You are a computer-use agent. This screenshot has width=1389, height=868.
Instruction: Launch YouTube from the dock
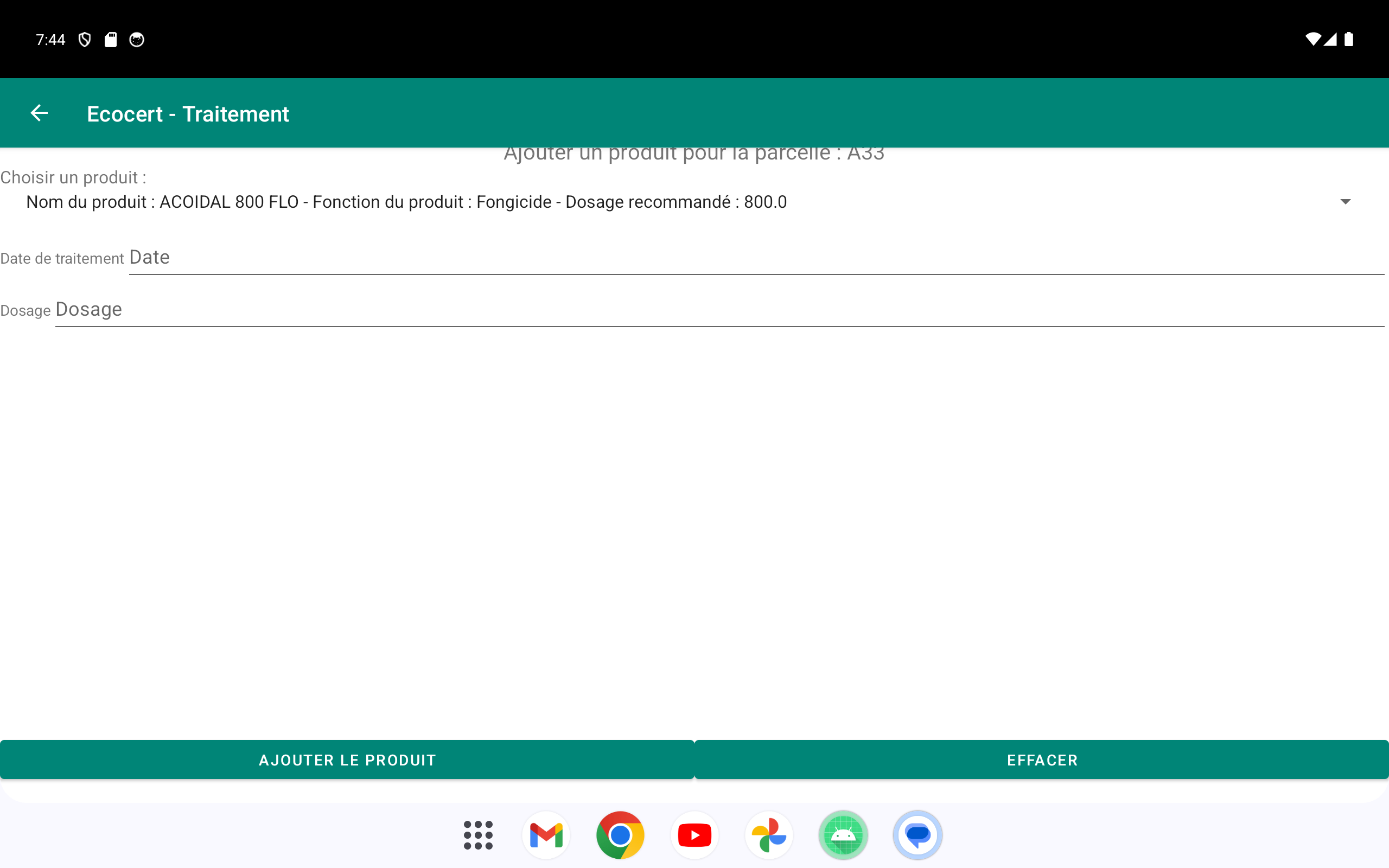pos(694,835)
